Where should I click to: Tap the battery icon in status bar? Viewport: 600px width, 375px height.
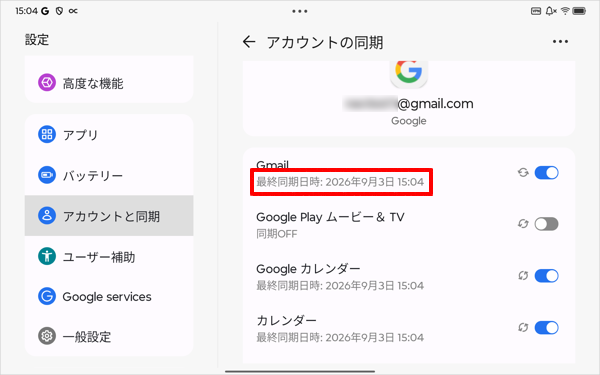(579, 11)
